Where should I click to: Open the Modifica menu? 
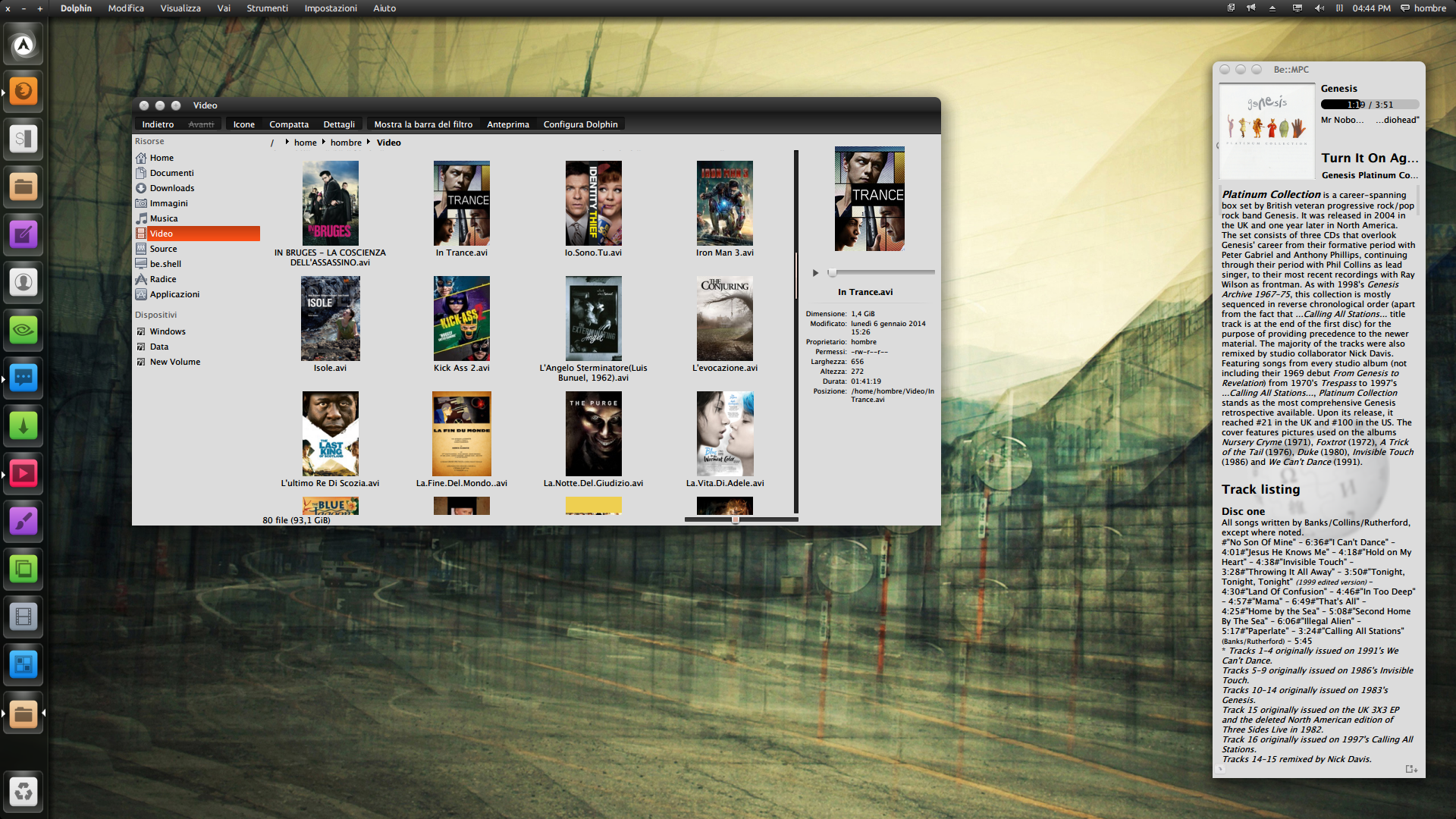(126, 8)
